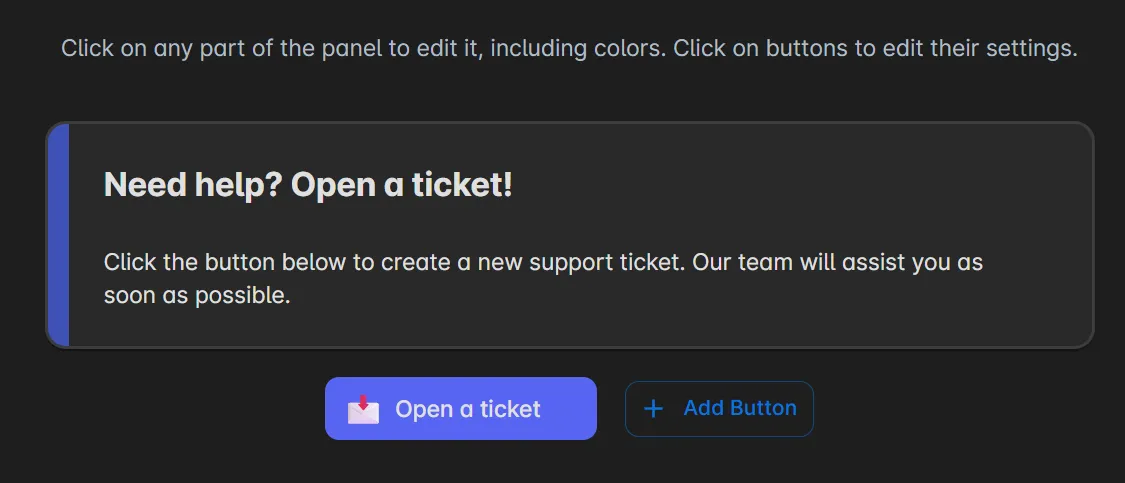Click the plus icon beside Add Button

pos(653,409)
